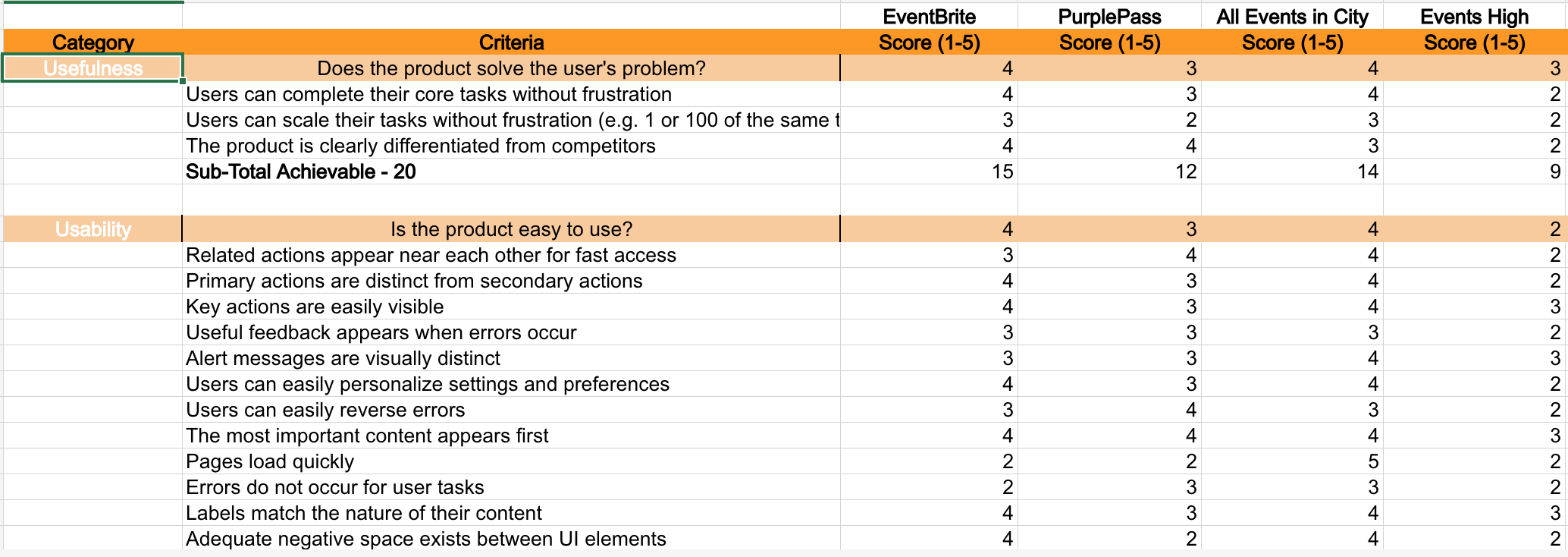Select the Usability category cell
The width and height of the screenshot is (1568, 557).
[93, 229]
